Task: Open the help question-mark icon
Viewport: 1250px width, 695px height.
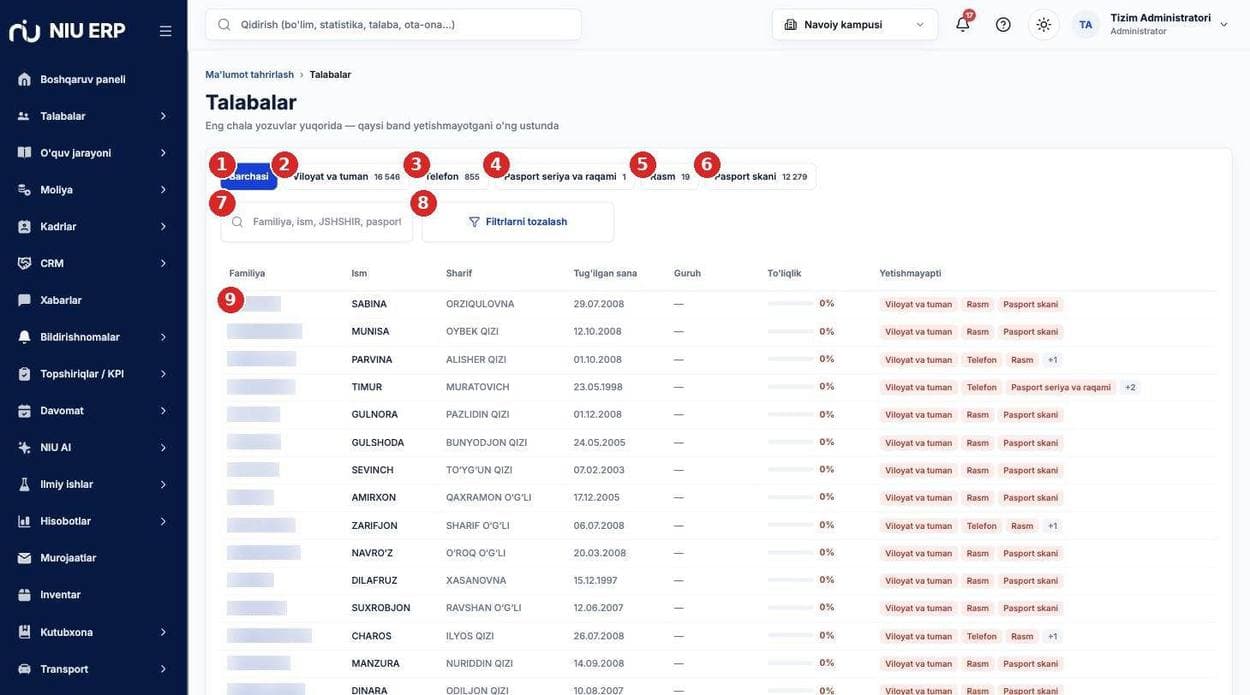Action: point(1003,24)
